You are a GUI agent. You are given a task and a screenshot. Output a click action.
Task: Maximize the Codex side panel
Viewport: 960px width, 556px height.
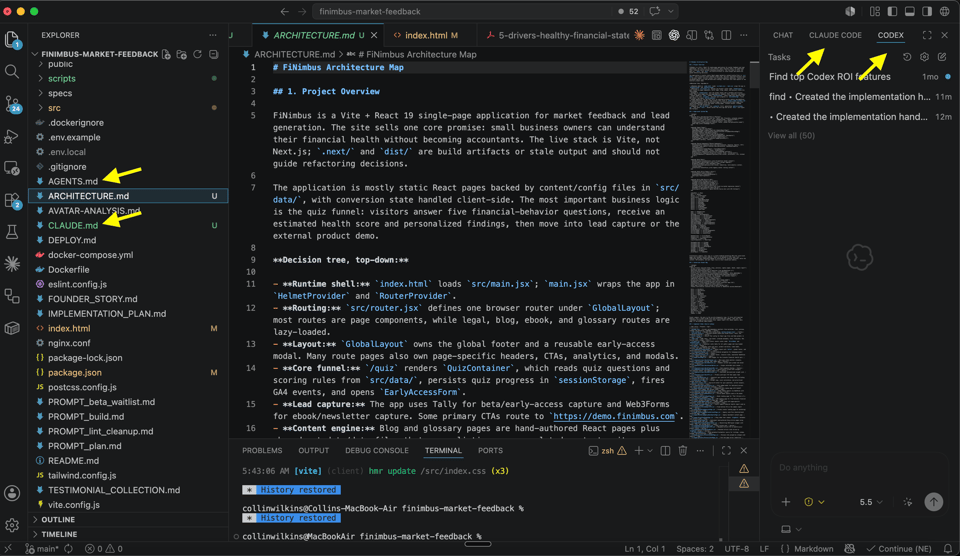coord(927,35)
